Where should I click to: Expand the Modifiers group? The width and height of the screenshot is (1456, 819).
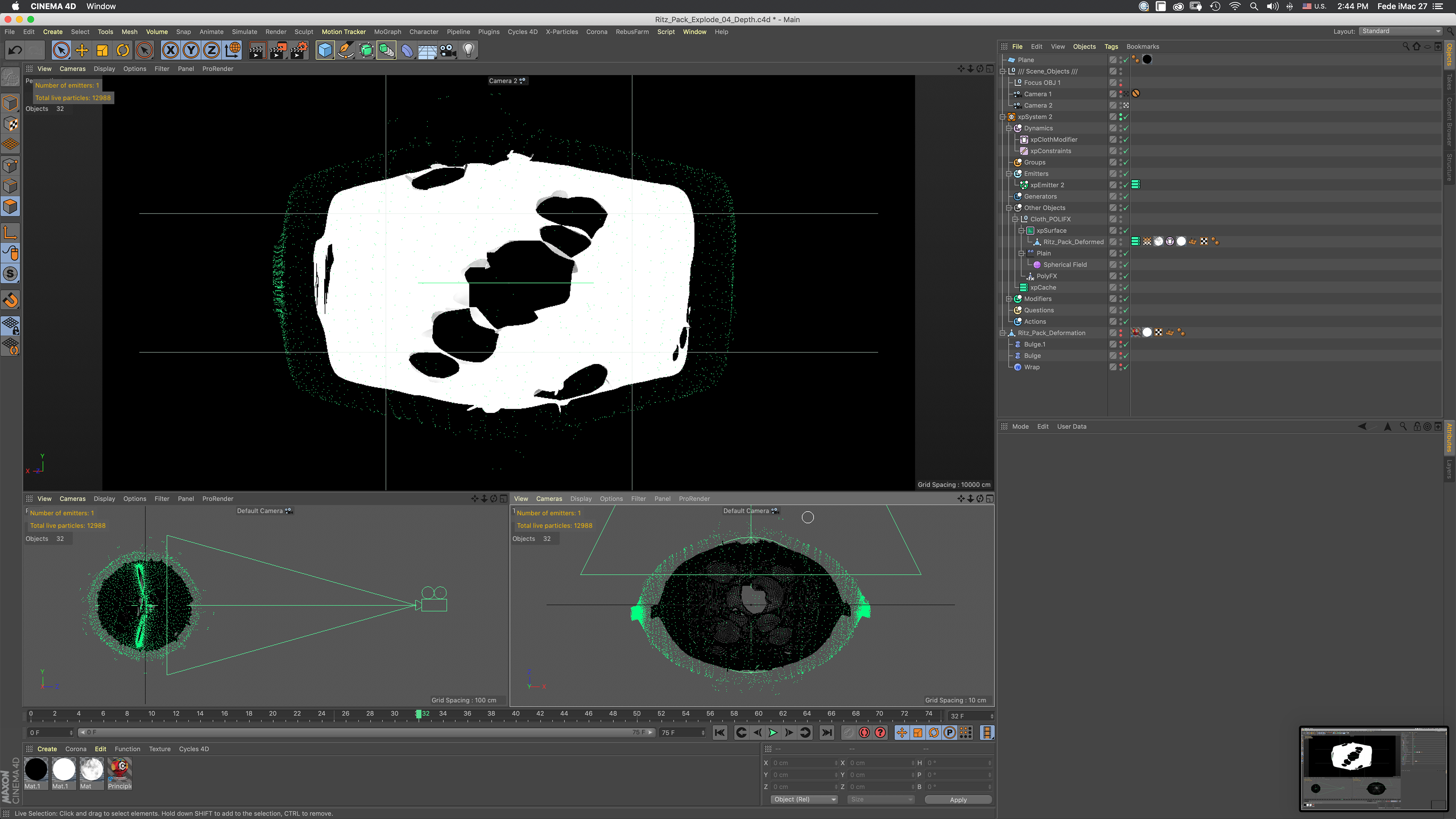(1009, 299)
